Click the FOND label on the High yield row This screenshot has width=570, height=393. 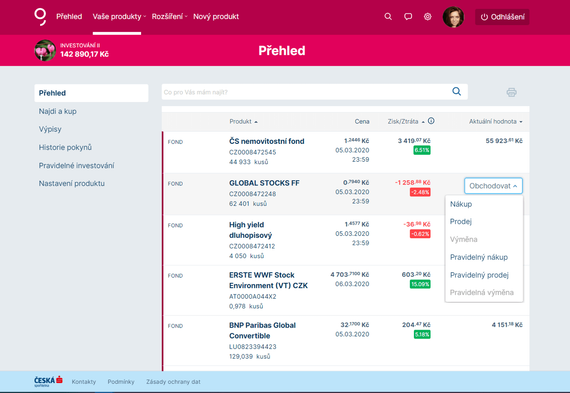click(x=175, y=225)
